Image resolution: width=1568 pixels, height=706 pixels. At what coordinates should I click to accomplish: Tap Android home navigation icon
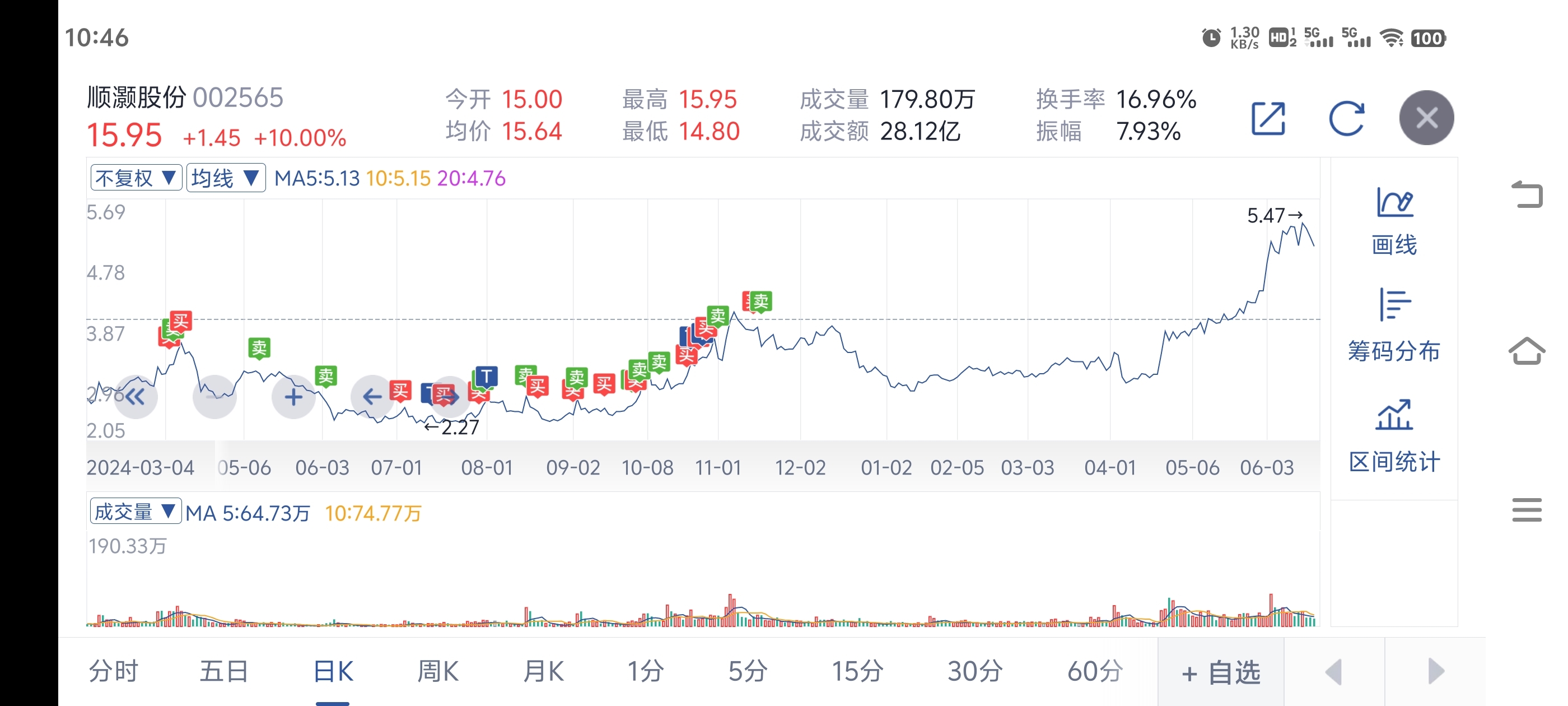coord(1527,351)
